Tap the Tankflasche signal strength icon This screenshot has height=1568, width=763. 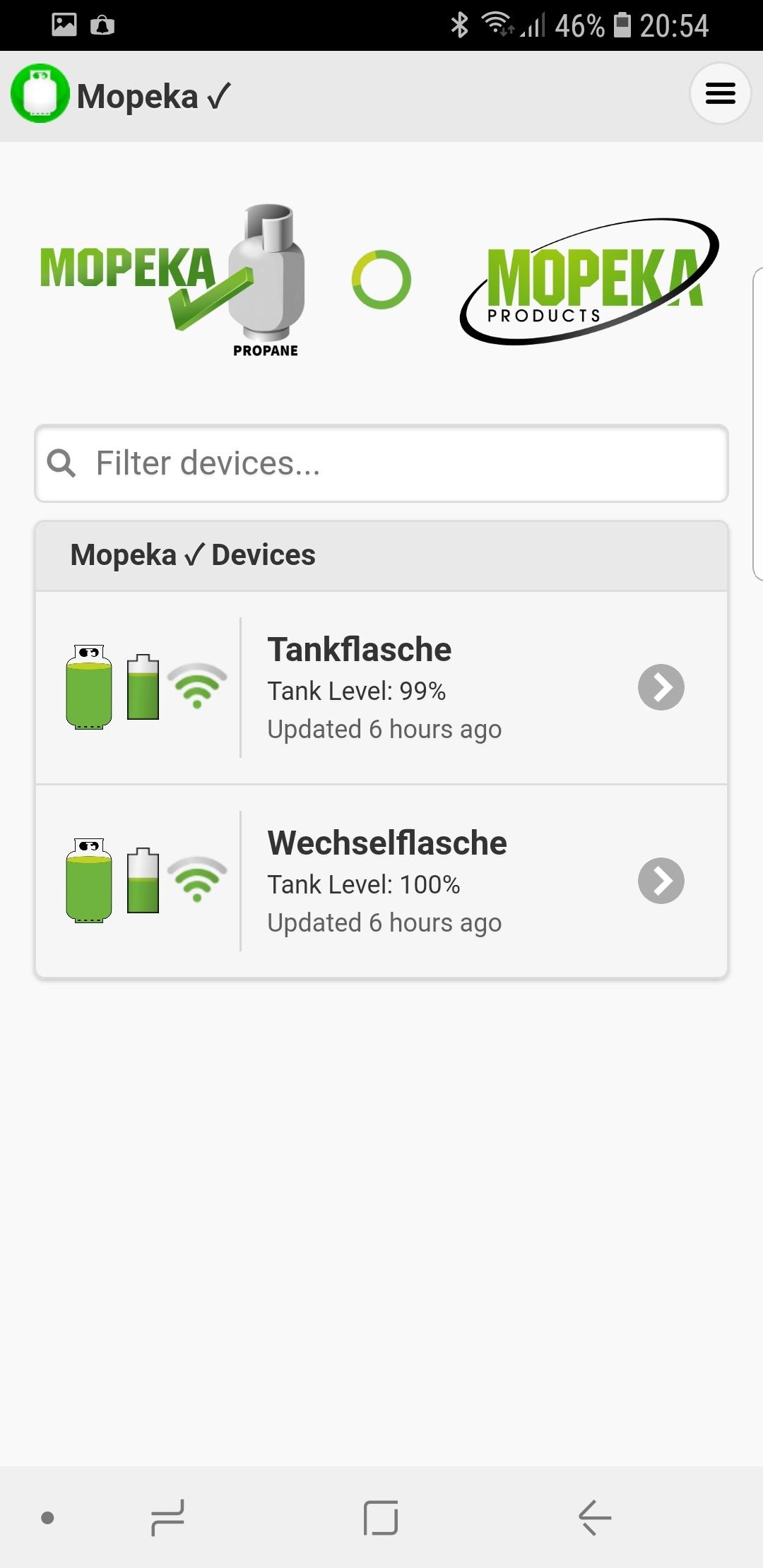click(197, 685)
